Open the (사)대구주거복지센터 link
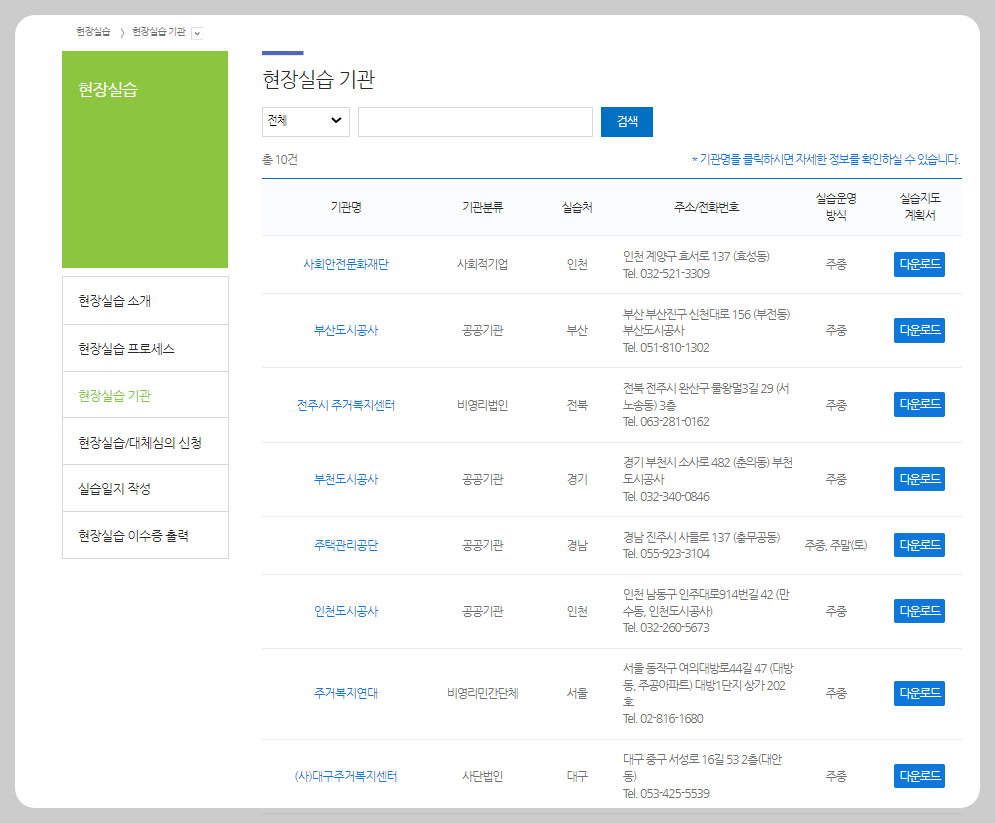The image size is (995, 823). click(x=346, y=775)
